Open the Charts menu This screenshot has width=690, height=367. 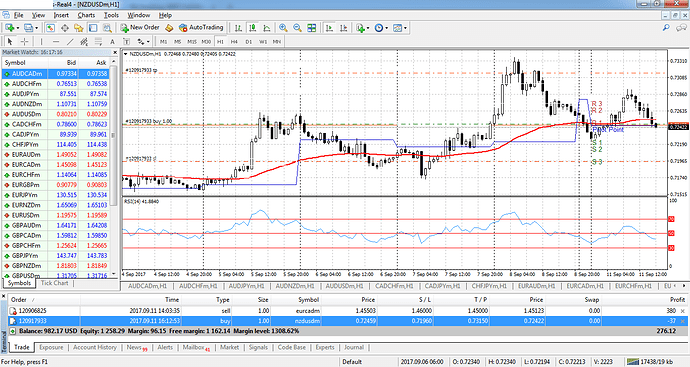point(86,15)
